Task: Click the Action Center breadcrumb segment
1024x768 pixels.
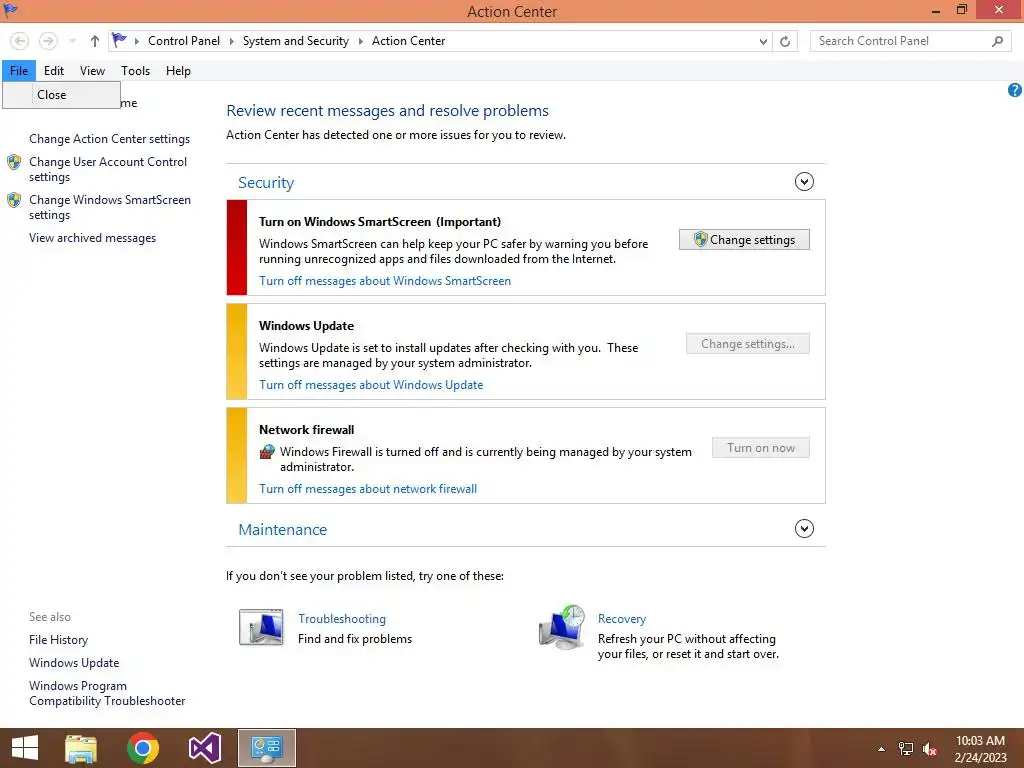Action: pos(408,41)
